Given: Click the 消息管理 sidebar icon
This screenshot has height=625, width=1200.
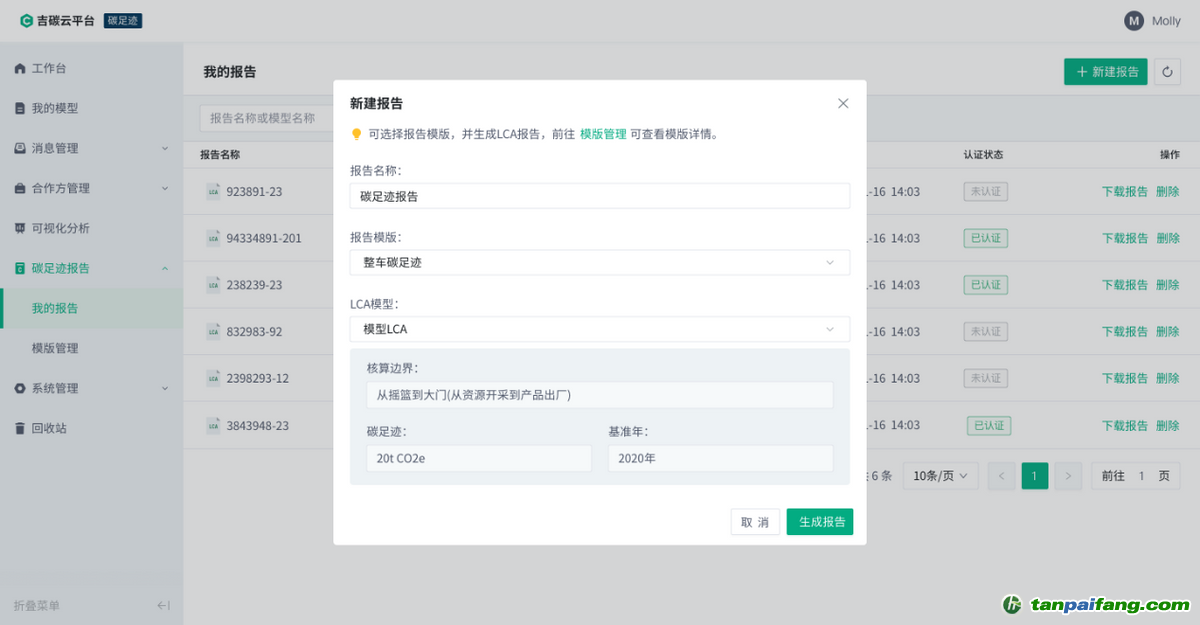Looking at the screenshot, I should click(x=20, y=148).
